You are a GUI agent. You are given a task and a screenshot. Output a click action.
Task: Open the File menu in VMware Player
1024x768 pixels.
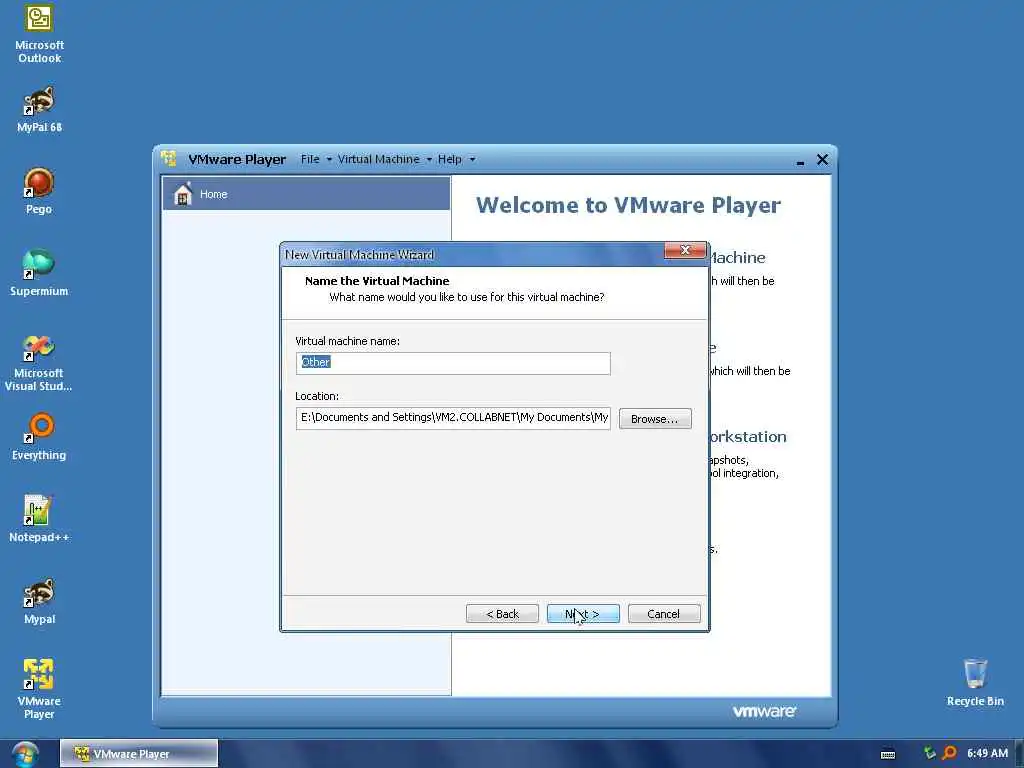310,159
